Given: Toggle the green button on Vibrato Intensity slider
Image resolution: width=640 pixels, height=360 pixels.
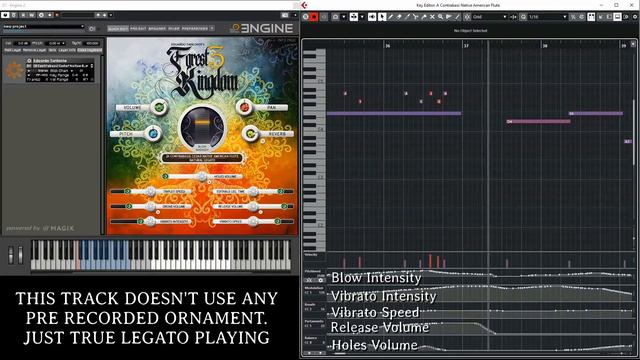Looking at the screenshot, I should (x=140, y=221).
